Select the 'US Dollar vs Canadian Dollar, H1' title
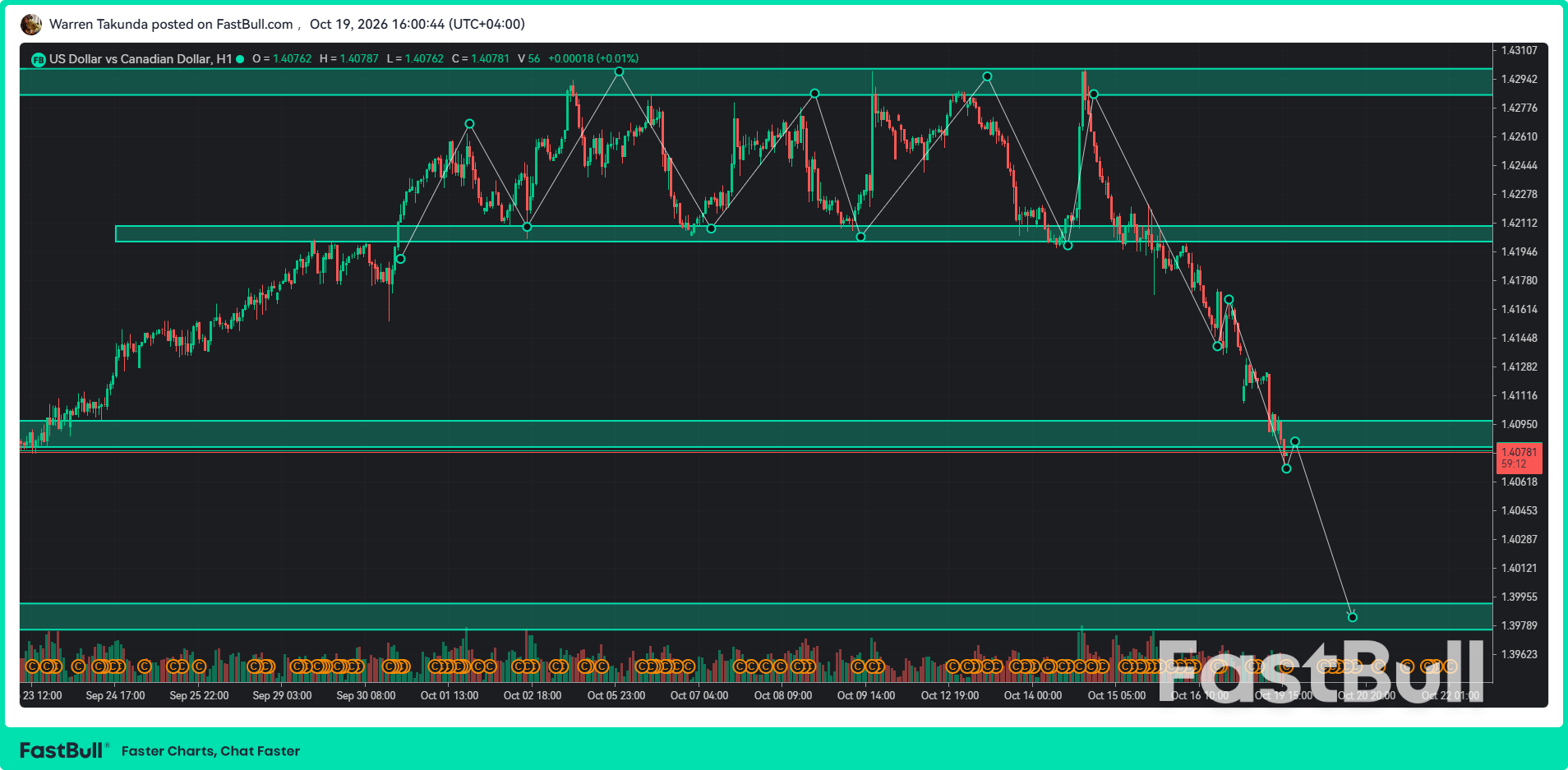Image resolution: width=1568 pixels, height=770 pixels. tap(141, 59)
